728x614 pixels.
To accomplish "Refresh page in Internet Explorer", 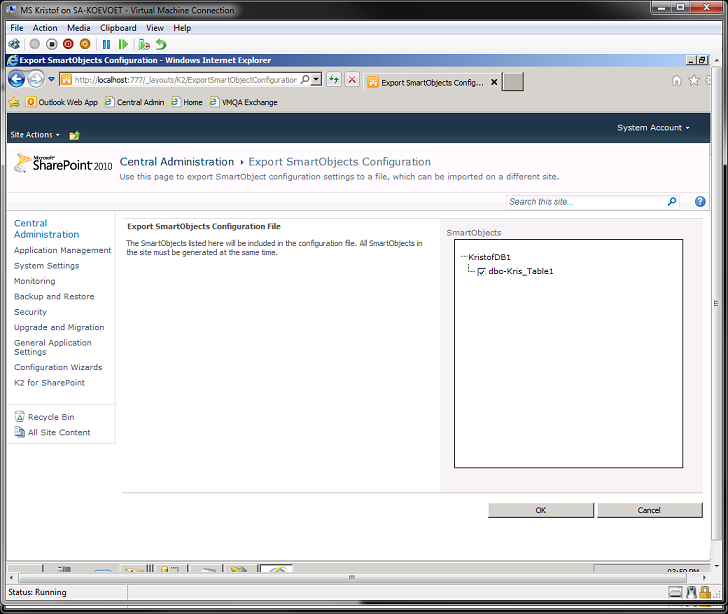I will [x=334, y=79].
